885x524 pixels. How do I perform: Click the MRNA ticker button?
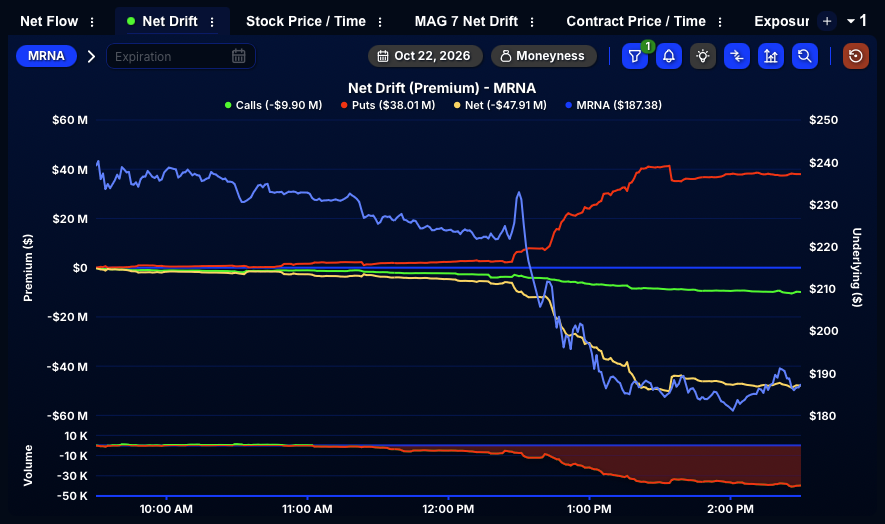click(x=46, y=56)
